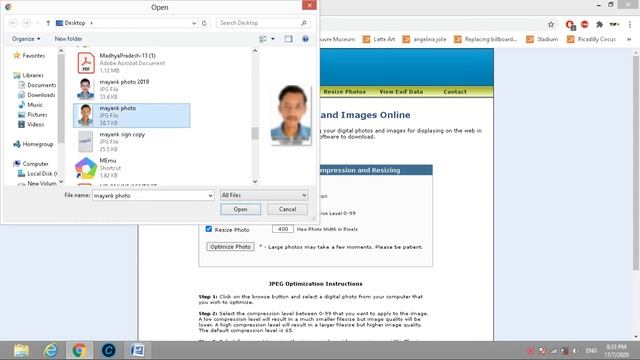Click the Optimize Photo button
The width and height of the screenshot is (640, 360).
230,247
